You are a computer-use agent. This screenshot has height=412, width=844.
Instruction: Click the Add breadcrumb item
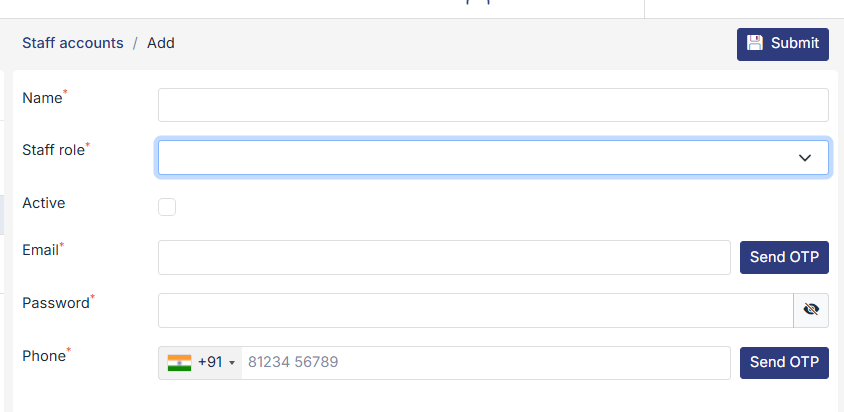pyautogui.click(x=161, y=43)
